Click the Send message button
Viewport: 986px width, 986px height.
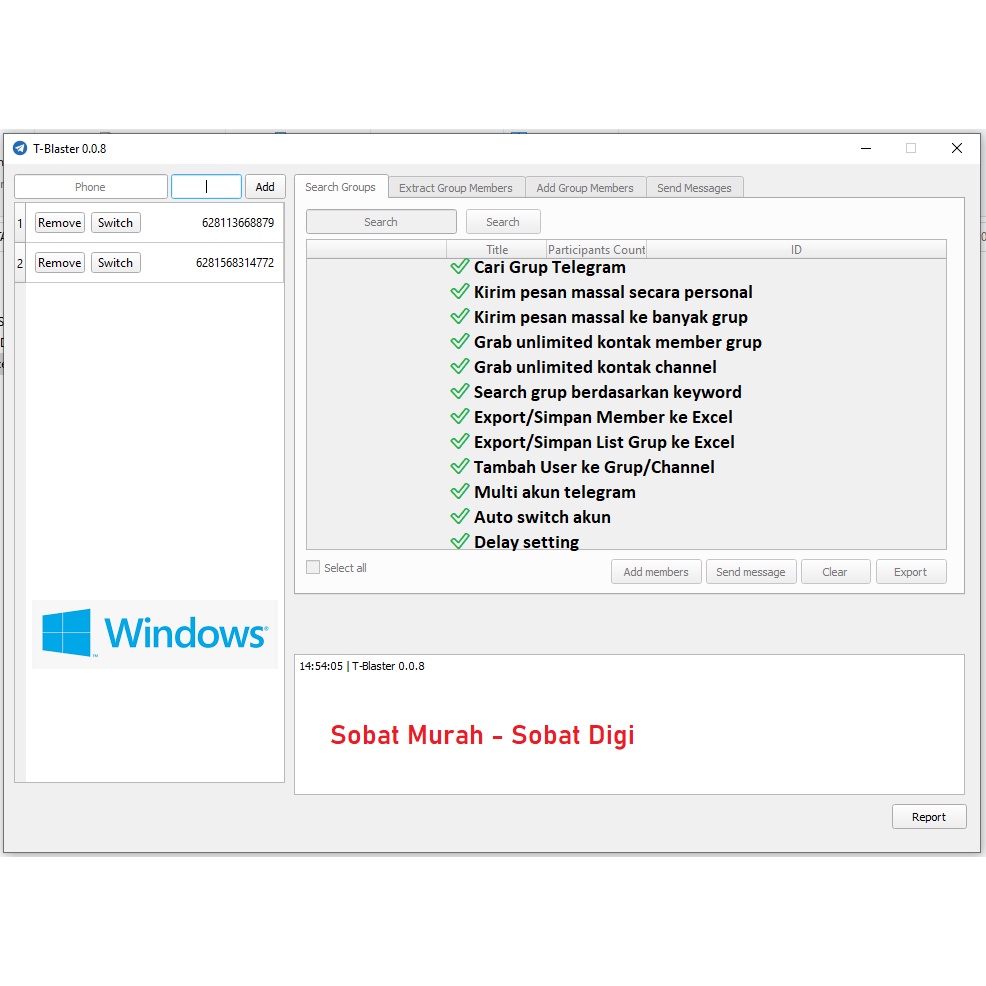click(751, 572)
